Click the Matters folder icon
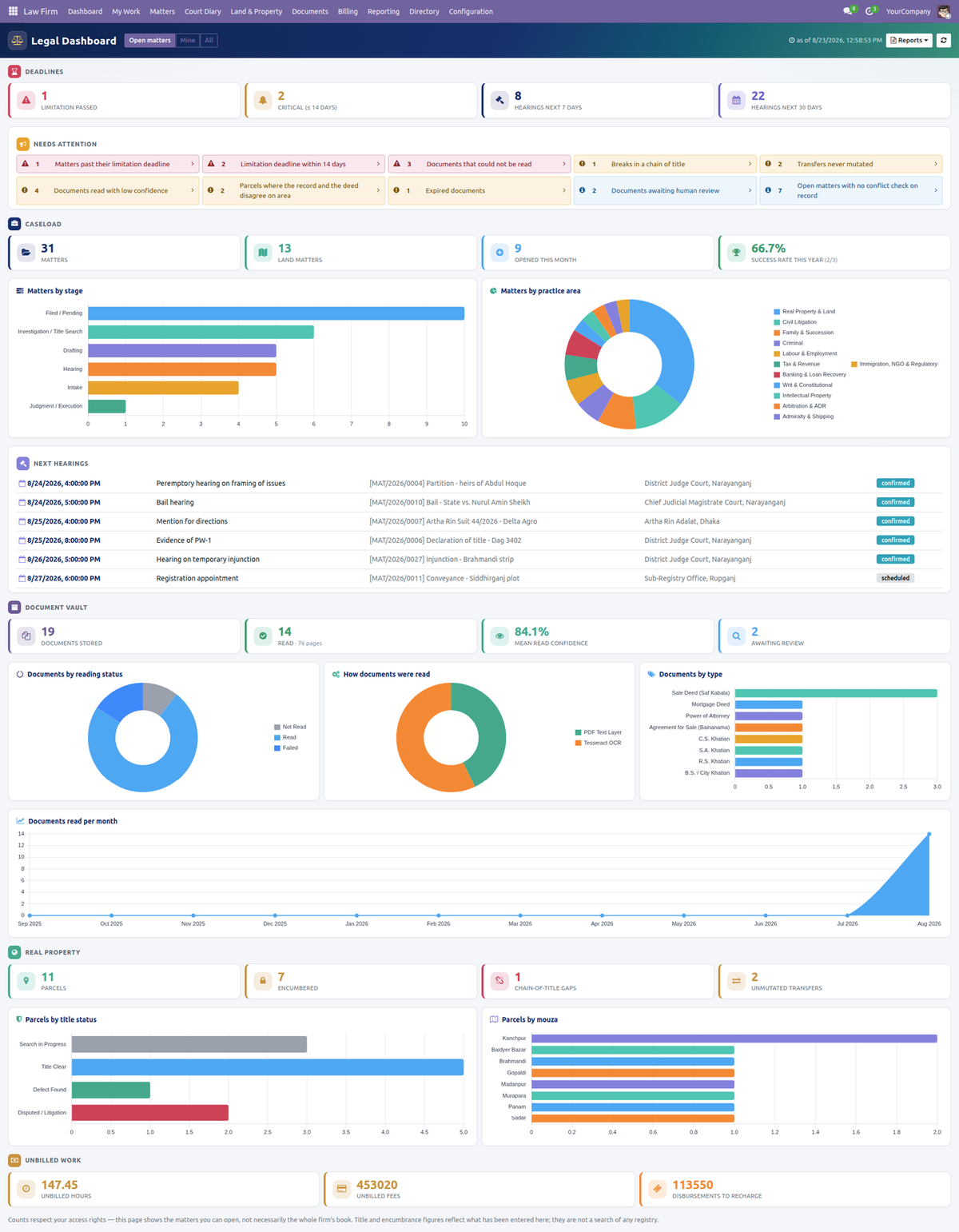The height and width of the screenshot is (1232, 959). tap(26, 253)
